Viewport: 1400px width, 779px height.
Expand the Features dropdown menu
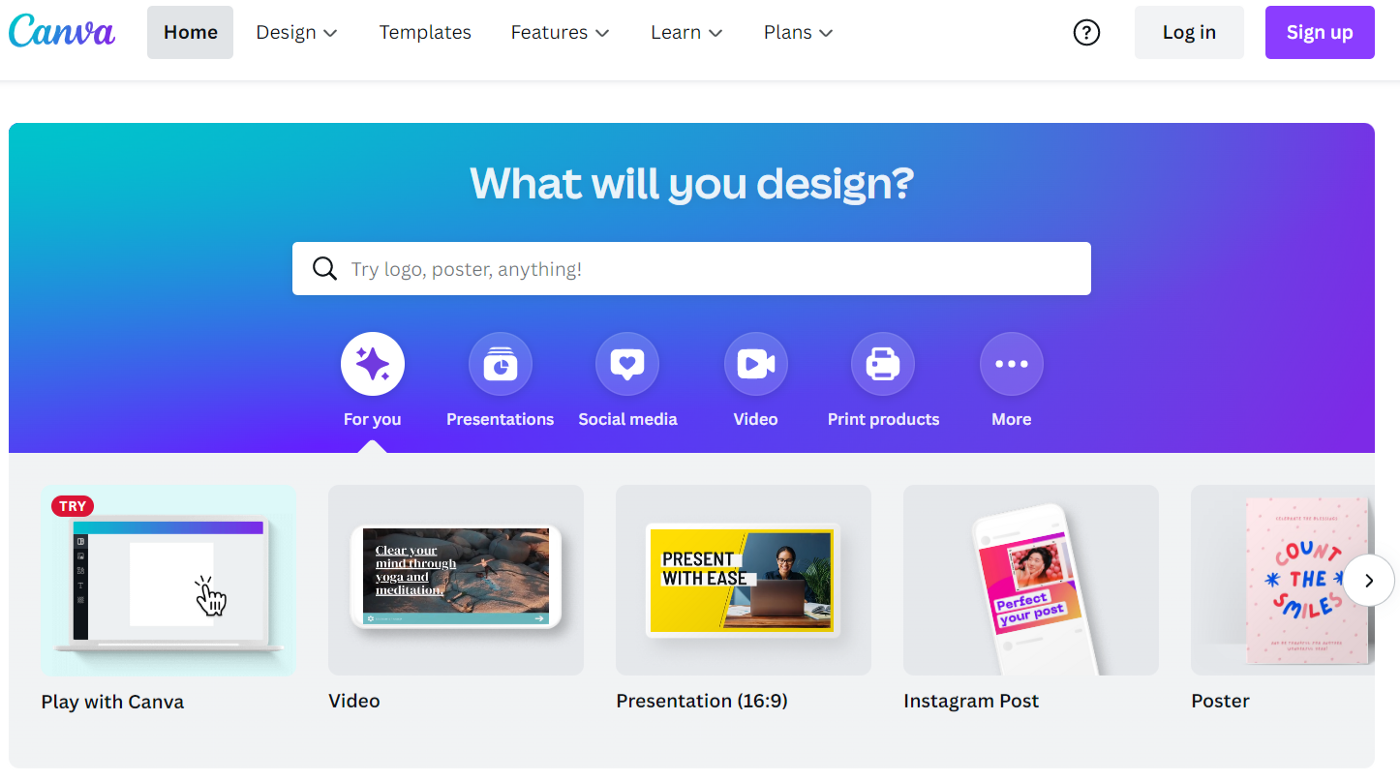point(560,32)
